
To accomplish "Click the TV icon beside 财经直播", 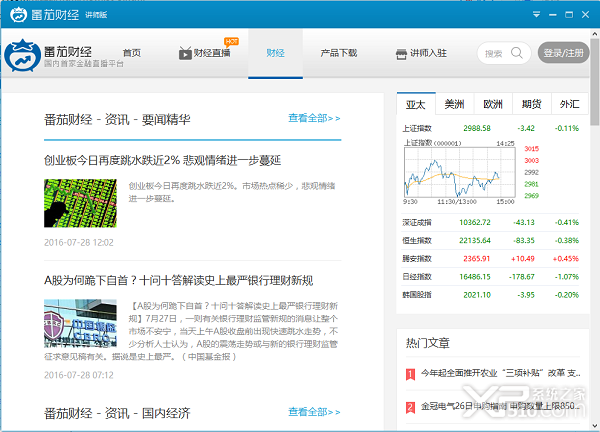I will click(185, 53).
